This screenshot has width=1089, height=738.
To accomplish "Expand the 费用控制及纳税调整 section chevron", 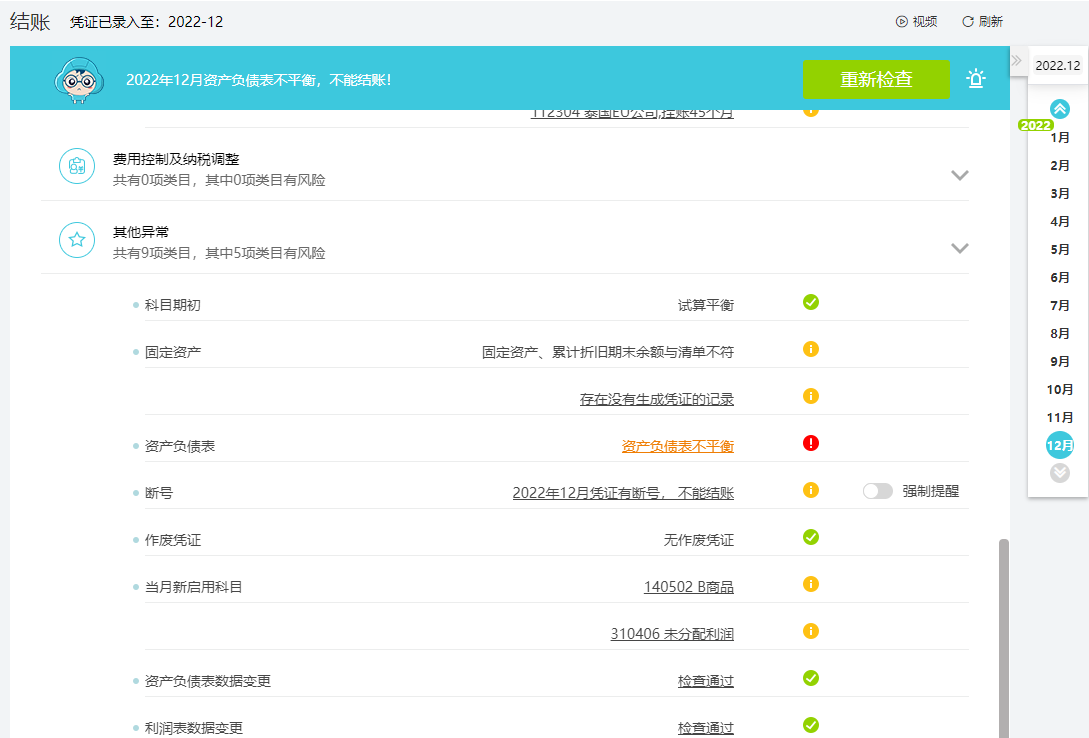I will coord(959,175).
